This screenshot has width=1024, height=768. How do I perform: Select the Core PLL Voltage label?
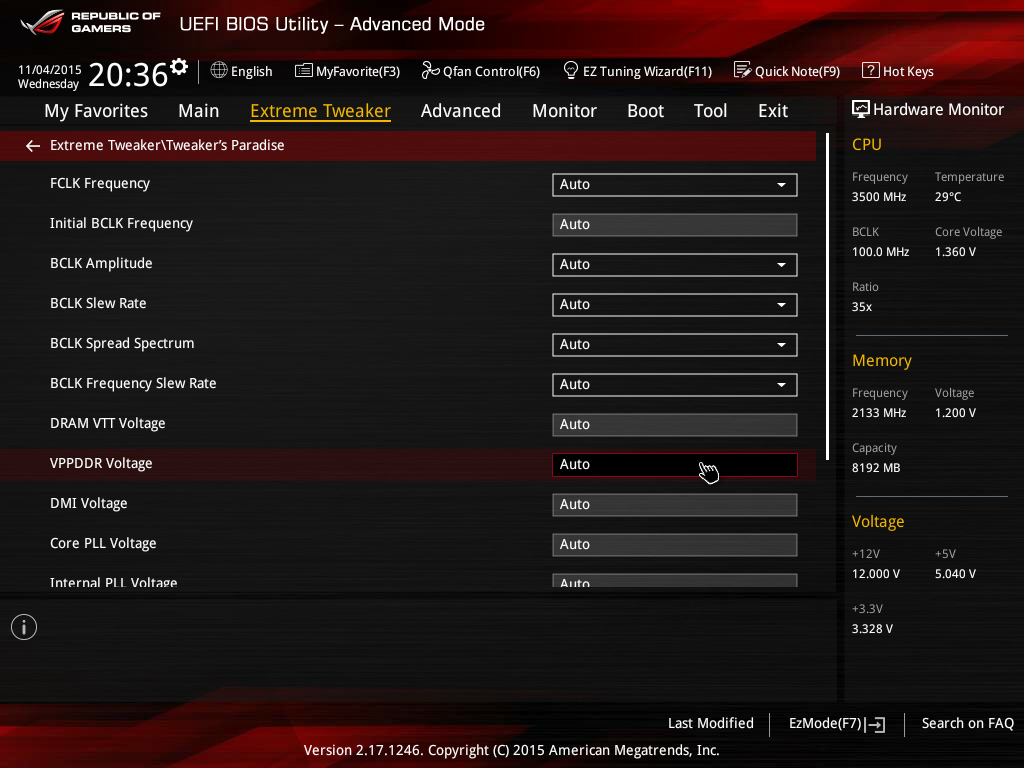pos(103,543)
